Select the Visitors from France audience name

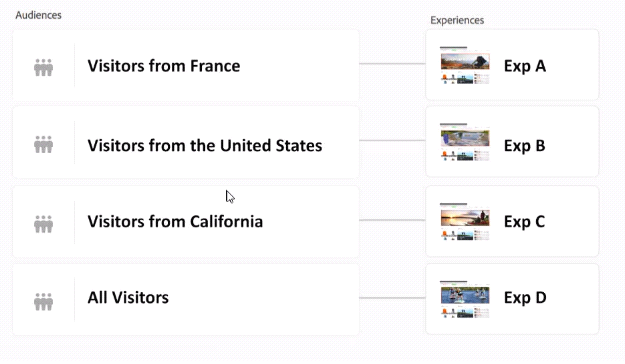(164, 66)
